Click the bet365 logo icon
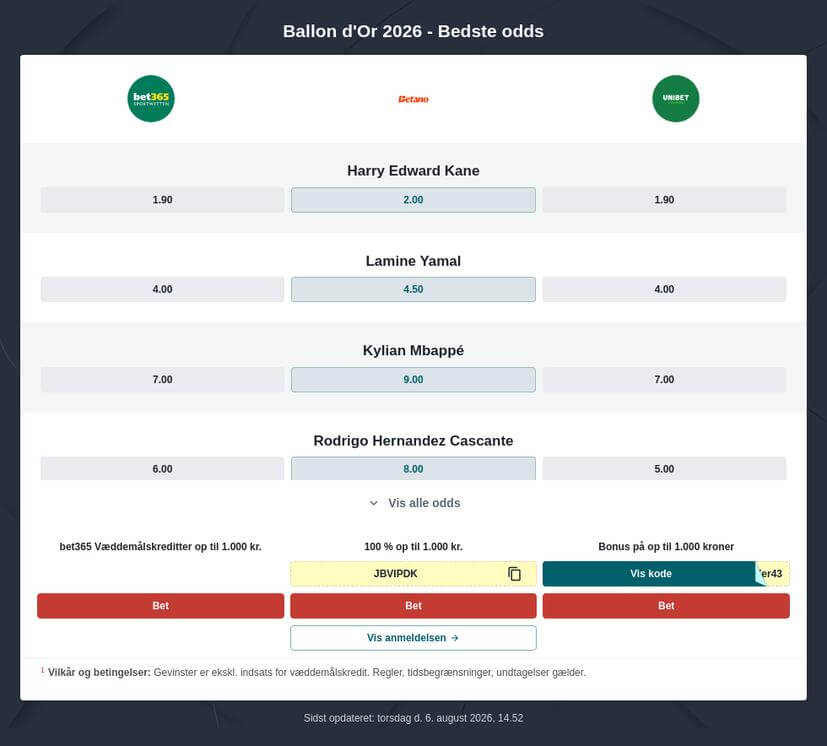This screenshot has height=746, width=827. click(x=151, y=99)
